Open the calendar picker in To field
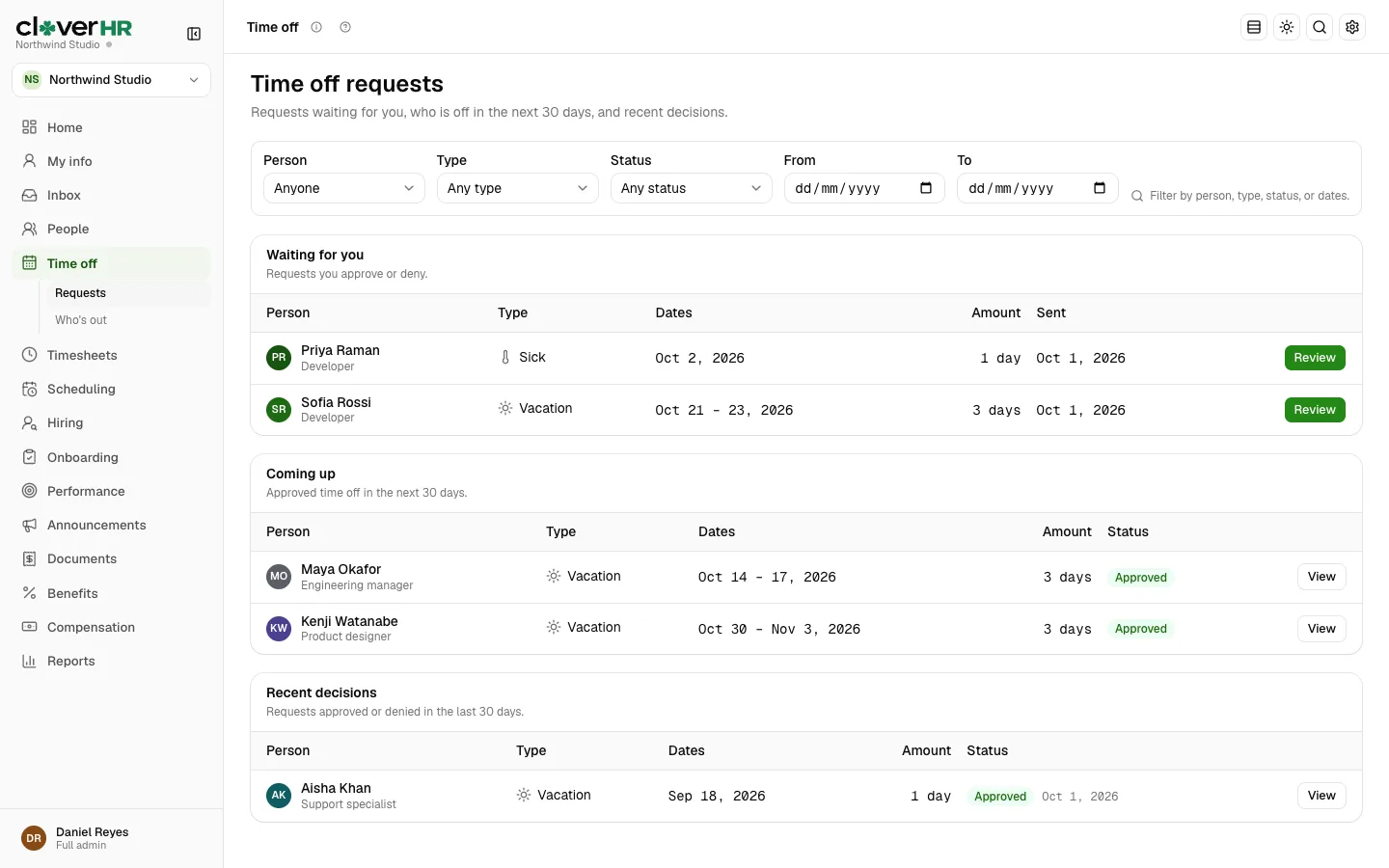The height and width of the screenshot is (868, 1389). [x=1100, y=188]
